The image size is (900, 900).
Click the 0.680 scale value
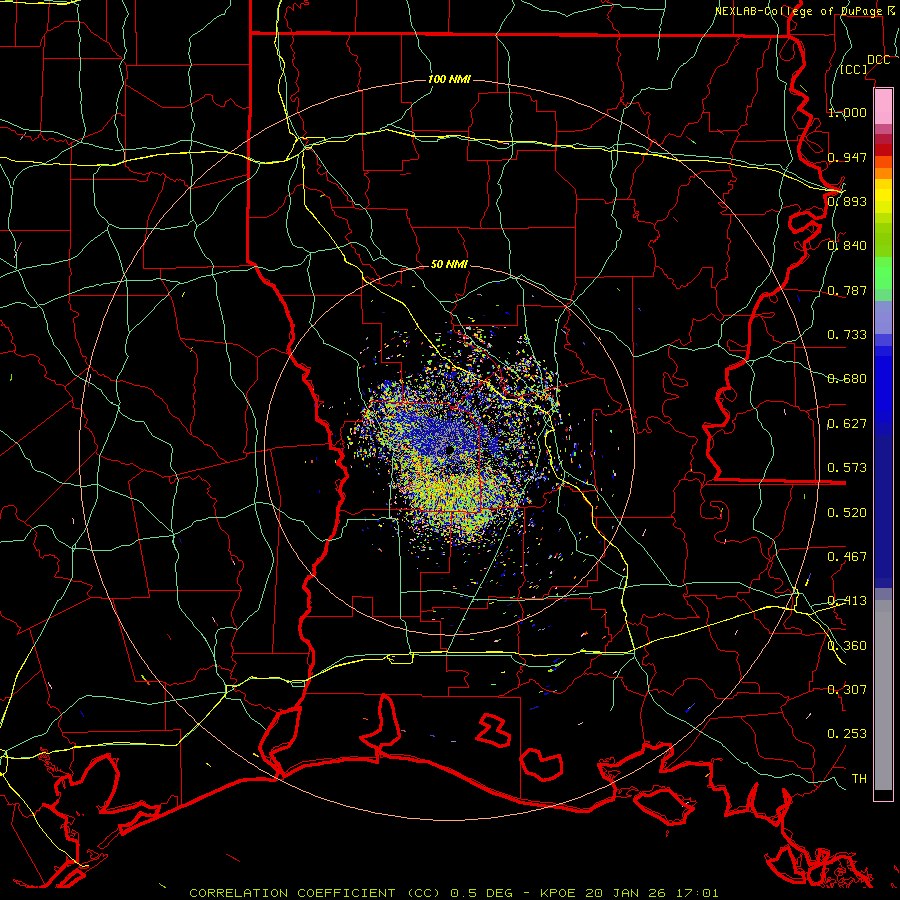click(847, 379)
